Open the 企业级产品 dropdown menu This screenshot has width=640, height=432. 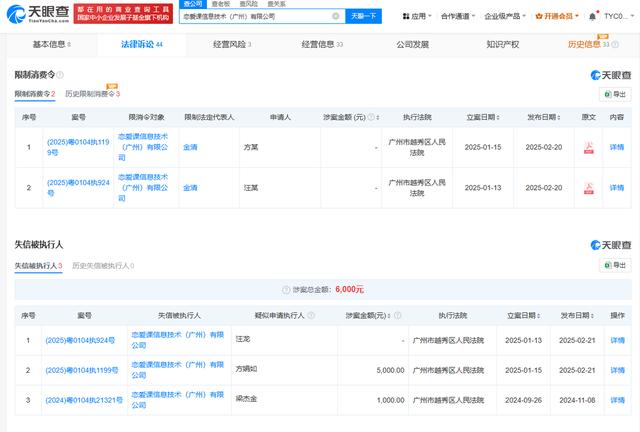click(505, 16)
